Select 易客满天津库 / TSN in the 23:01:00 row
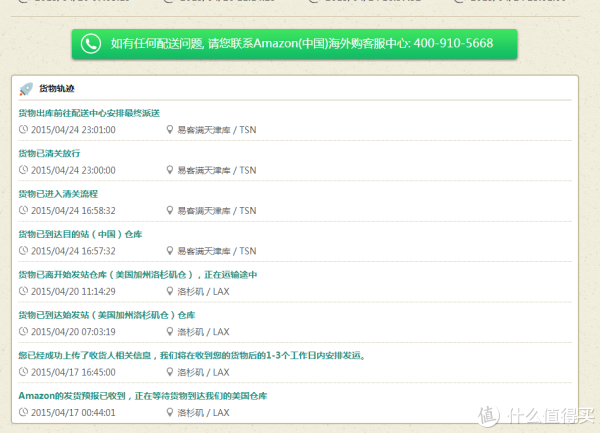 (217, 130)
